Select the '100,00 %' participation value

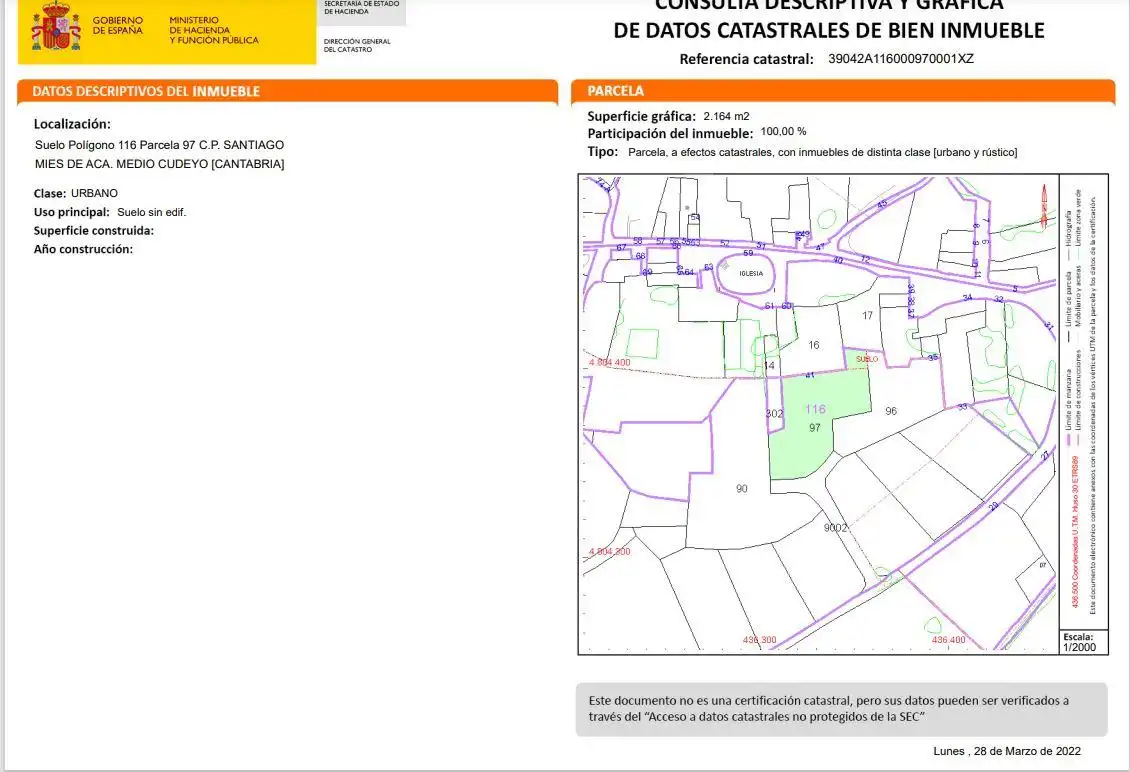pos(783,131)
